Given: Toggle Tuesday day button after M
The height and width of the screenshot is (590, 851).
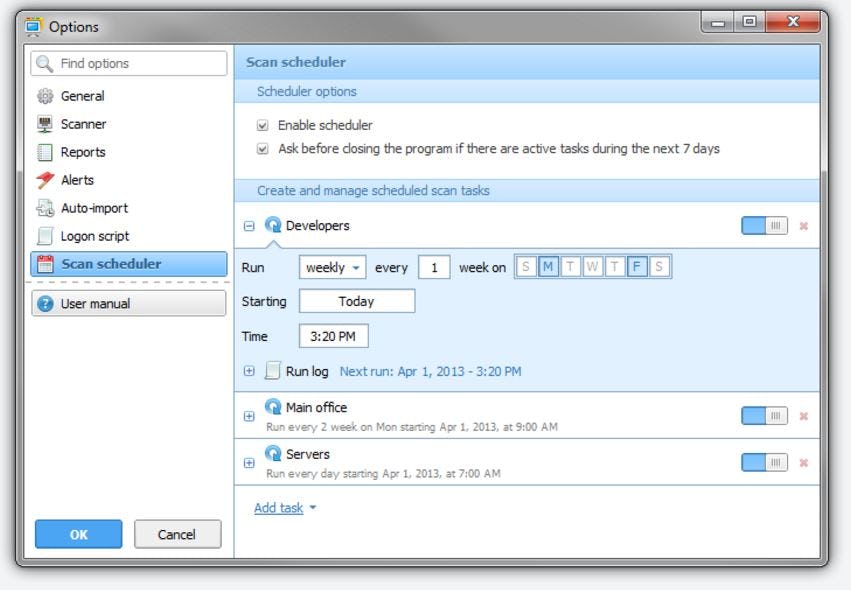Looking at the screenshot, I should coord(570,267).
